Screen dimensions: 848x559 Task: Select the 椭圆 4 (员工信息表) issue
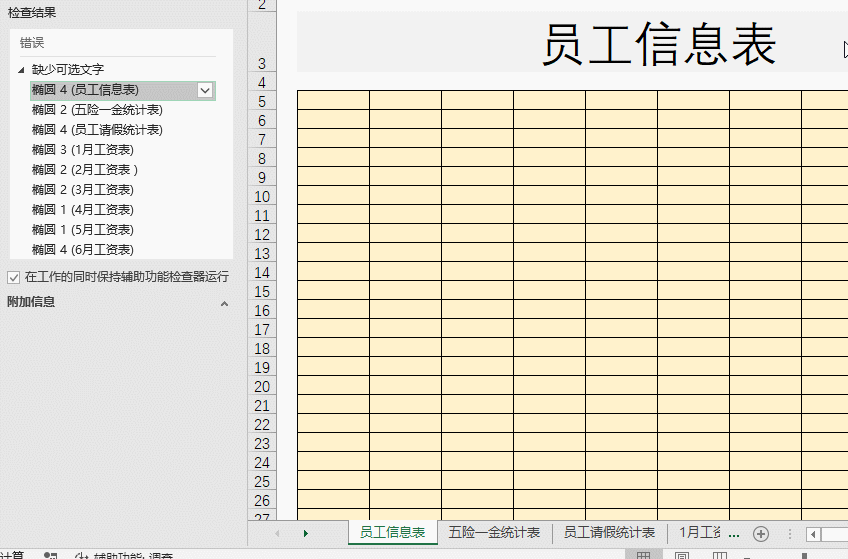coord(123,90)
